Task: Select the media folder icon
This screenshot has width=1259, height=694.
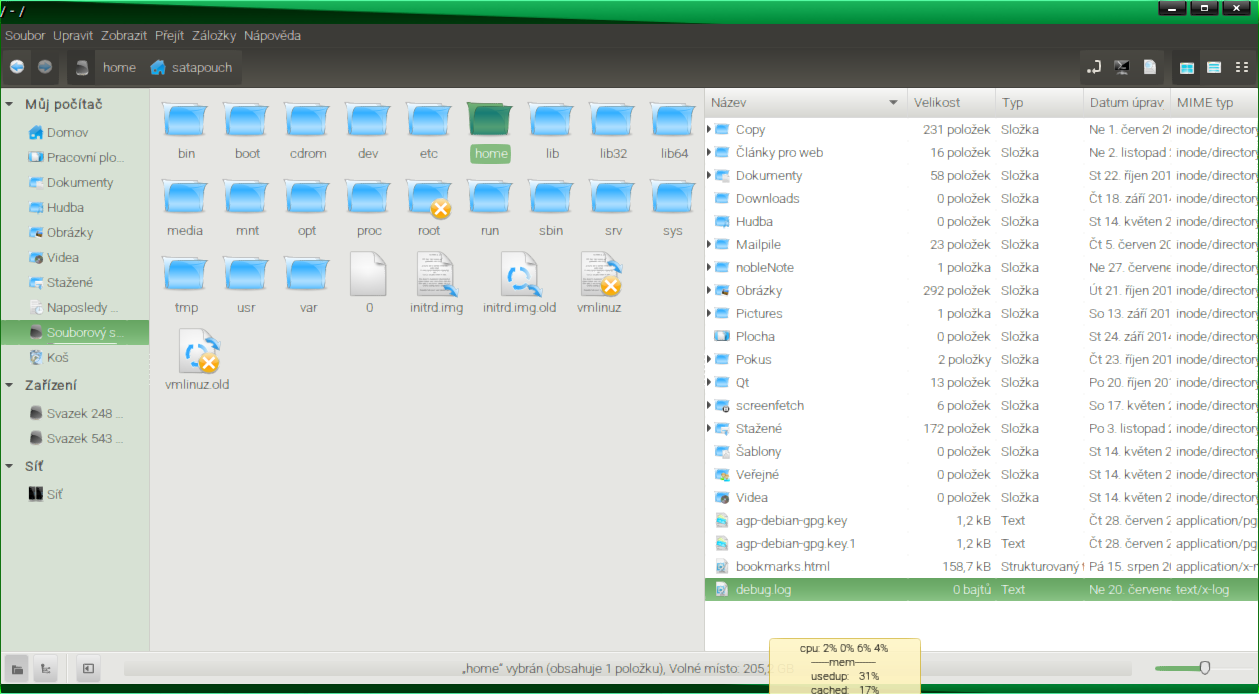Action: (185, 197)
